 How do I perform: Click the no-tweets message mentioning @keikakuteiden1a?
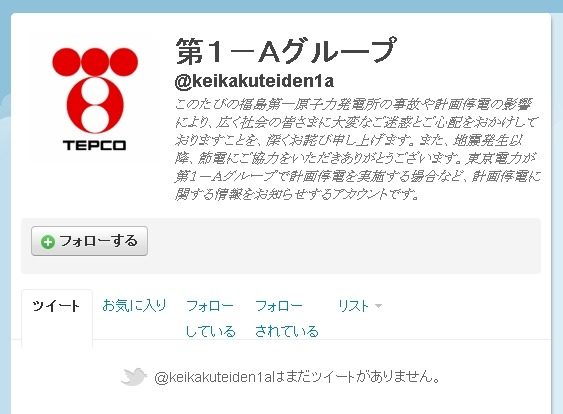click(x=297, y=377)
